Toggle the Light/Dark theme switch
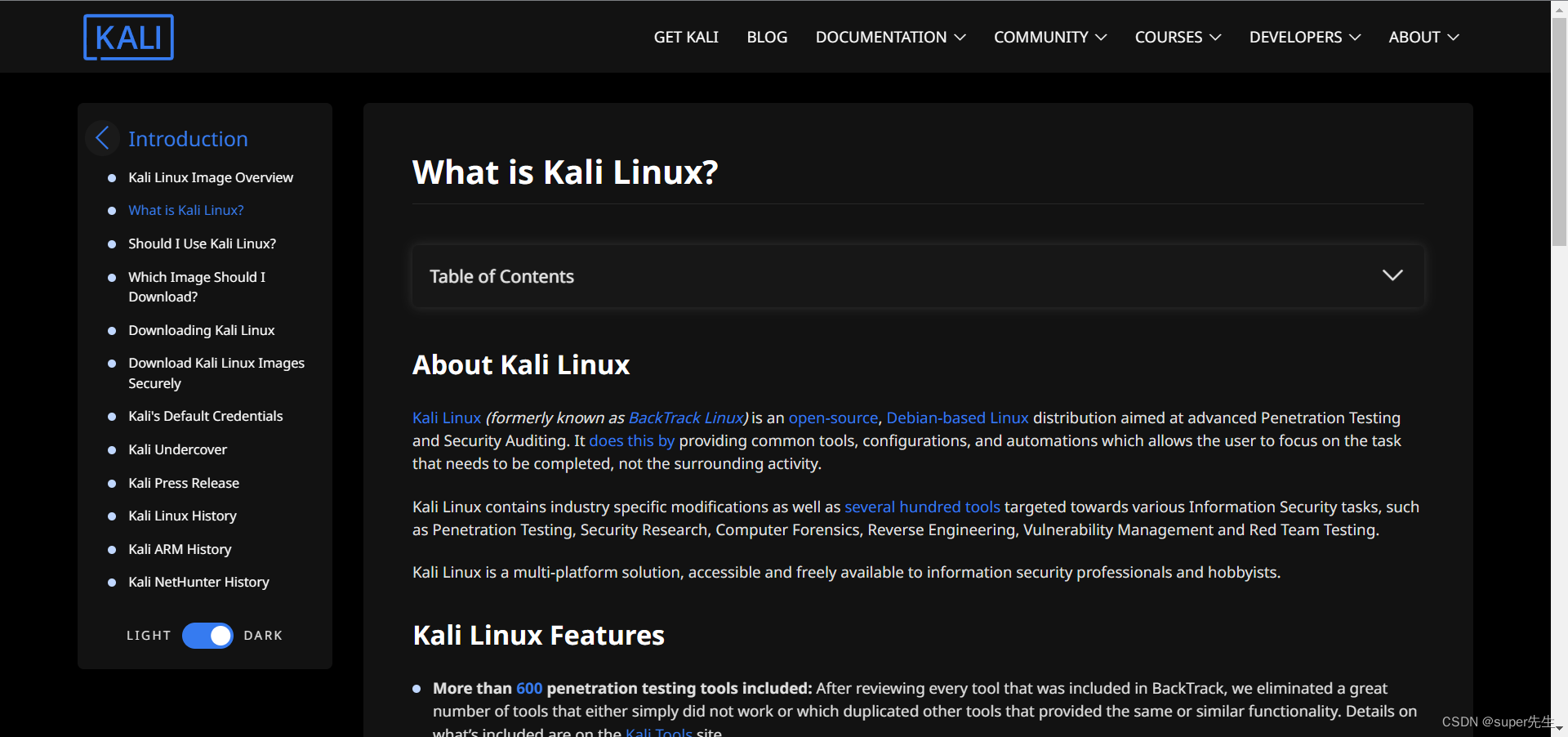Screen dimensions: 1568x737 207,635
